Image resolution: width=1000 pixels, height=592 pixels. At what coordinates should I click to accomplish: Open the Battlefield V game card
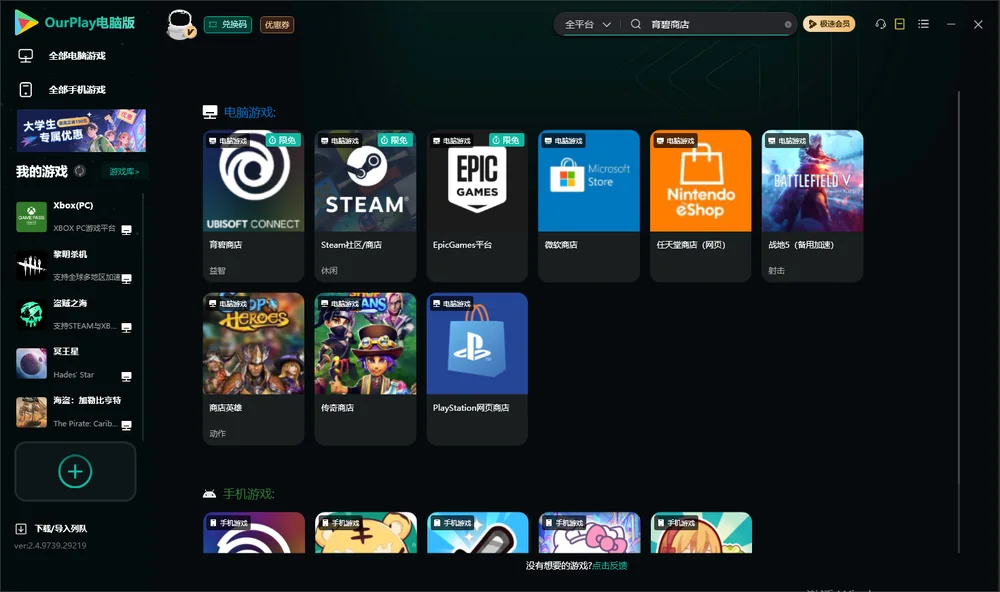812,206
